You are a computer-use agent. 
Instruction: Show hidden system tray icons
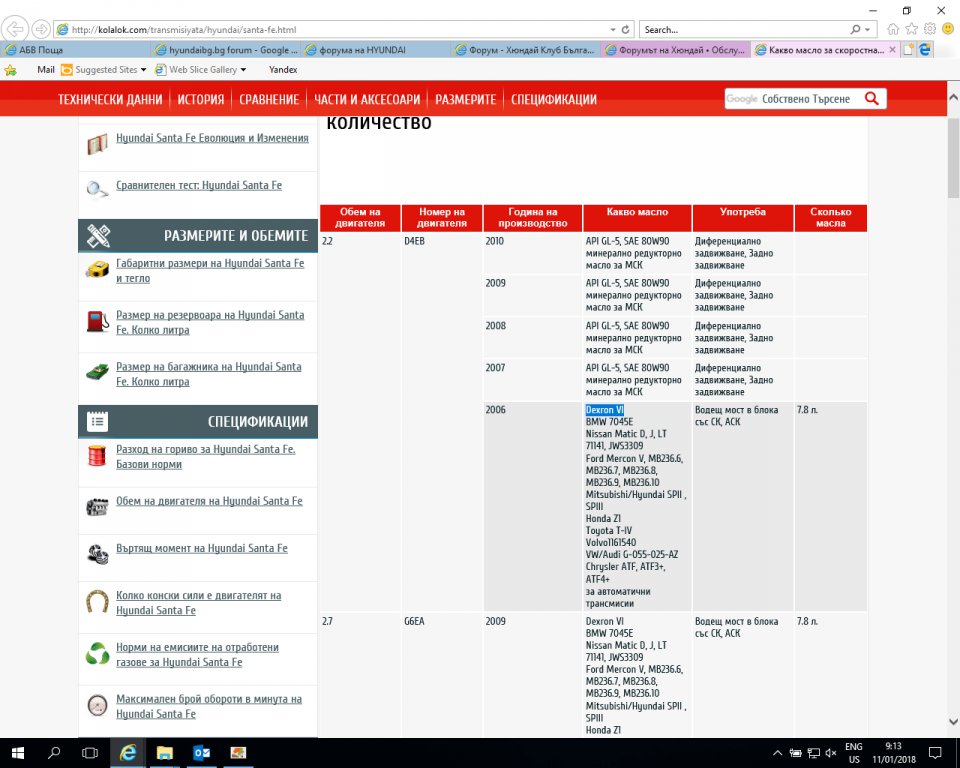coord(778,752)
